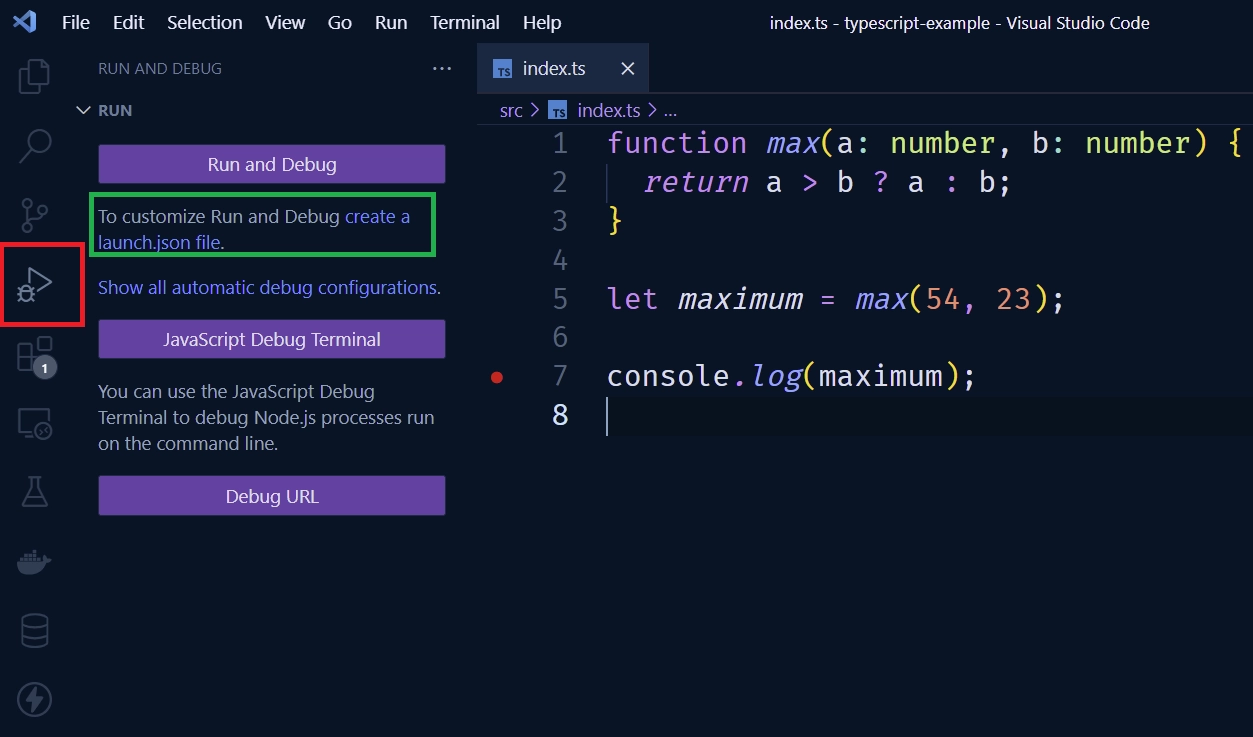Screen dimensions: 1253x737
Task: Open the Docker whale icon
Action: [x=35, y=562]
